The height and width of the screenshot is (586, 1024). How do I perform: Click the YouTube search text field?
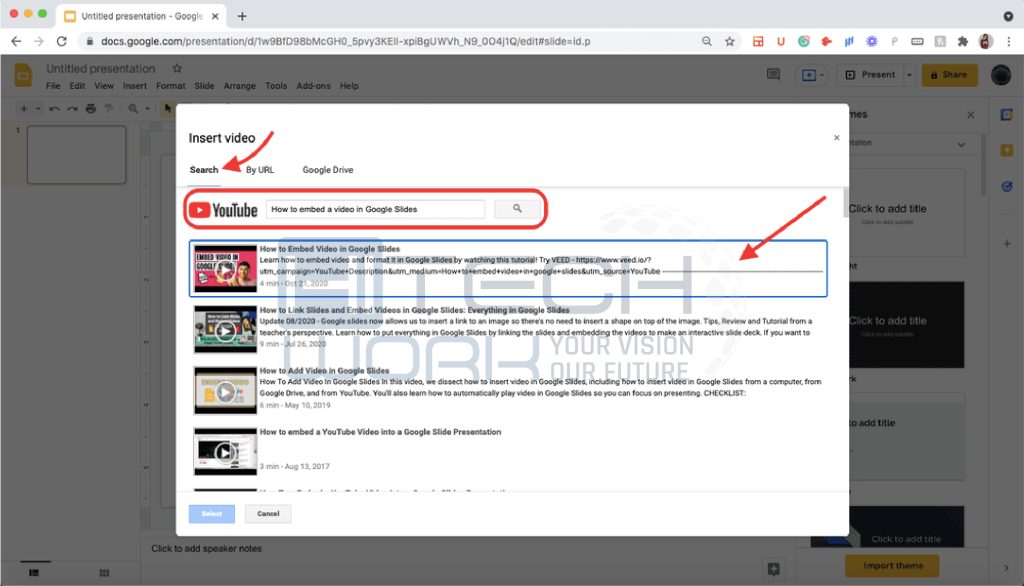pos(376,209)
